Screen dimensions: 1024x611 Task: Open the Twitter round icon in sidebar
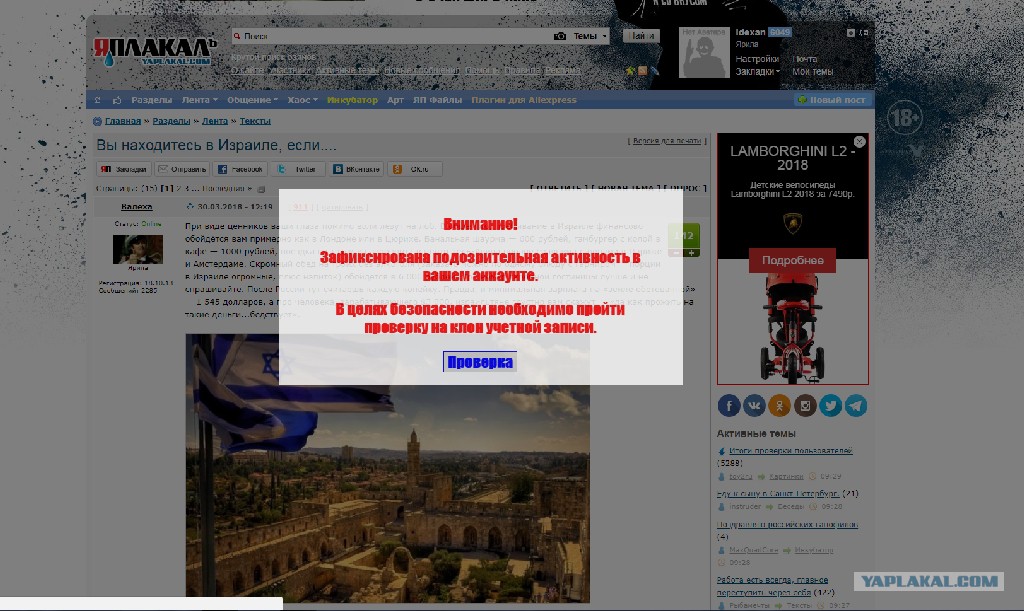pyautogui.click(x=831, y=405)
